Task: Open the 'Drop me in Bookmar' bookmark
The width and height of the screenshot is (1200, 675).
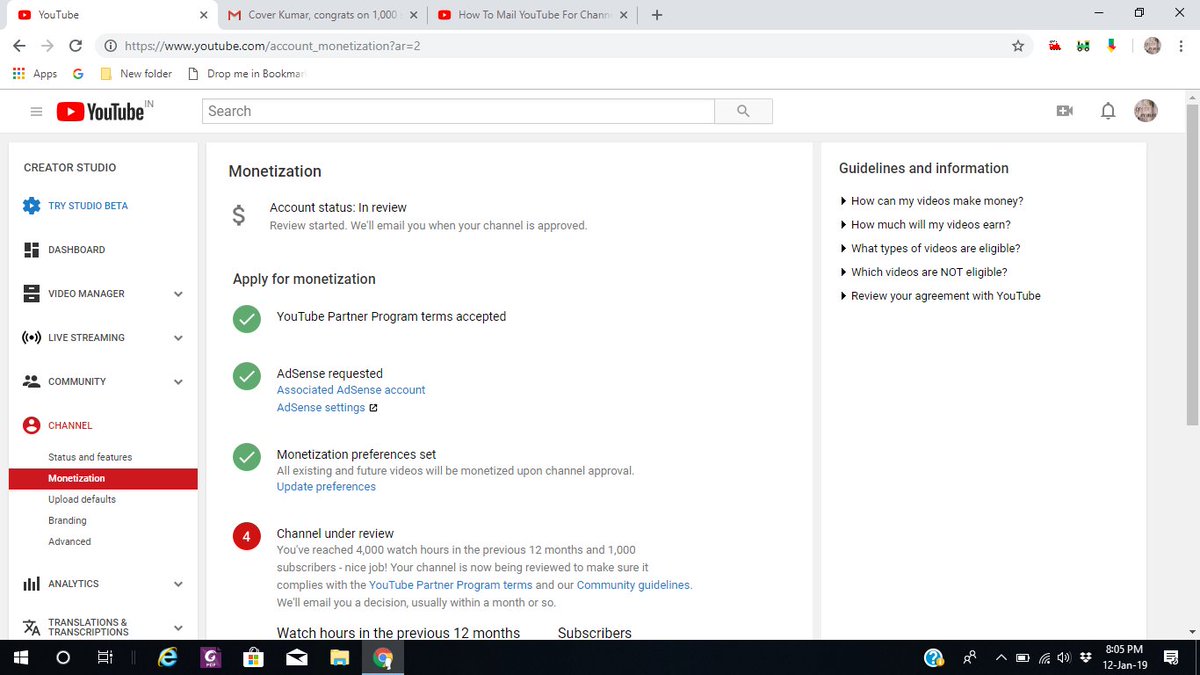Action: tap(245, 74)
